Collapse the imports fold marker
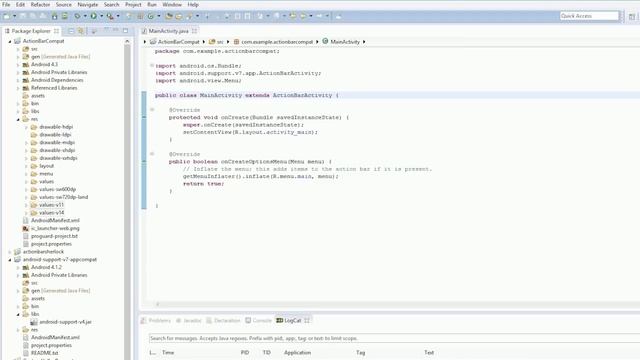The height and width of the screenshot is (360, 640). coord(152,65)
